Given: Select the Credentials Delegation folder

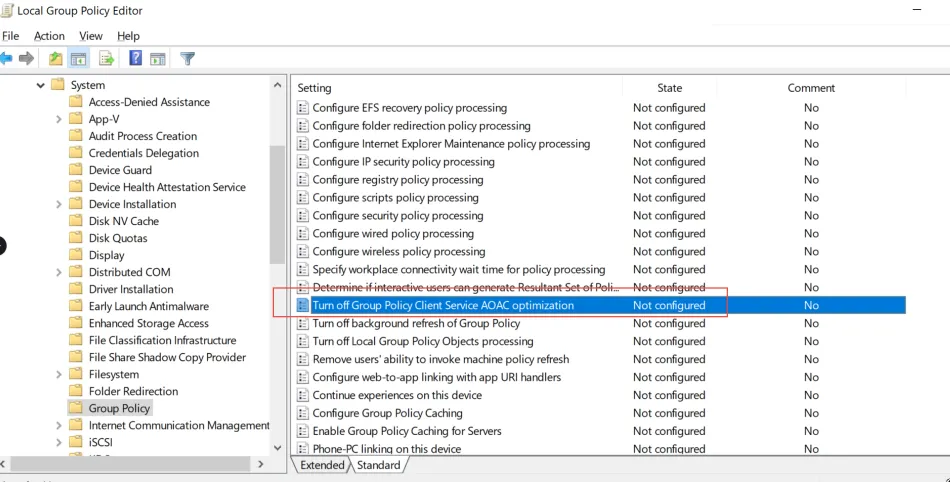Looking at the screenshot, I should point(143,153).
